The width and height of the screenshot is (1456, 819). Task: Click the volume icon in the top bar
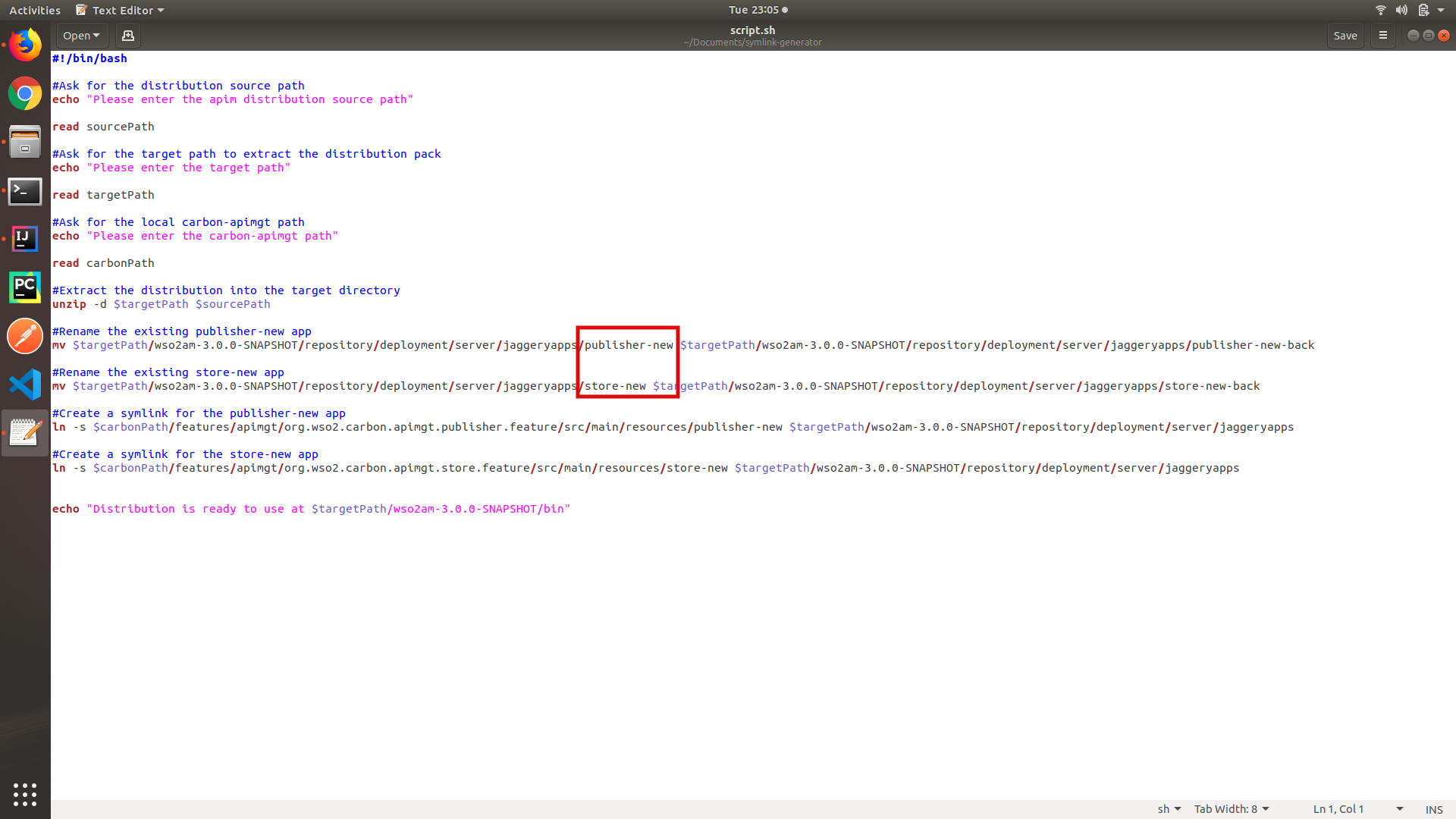1400,10
